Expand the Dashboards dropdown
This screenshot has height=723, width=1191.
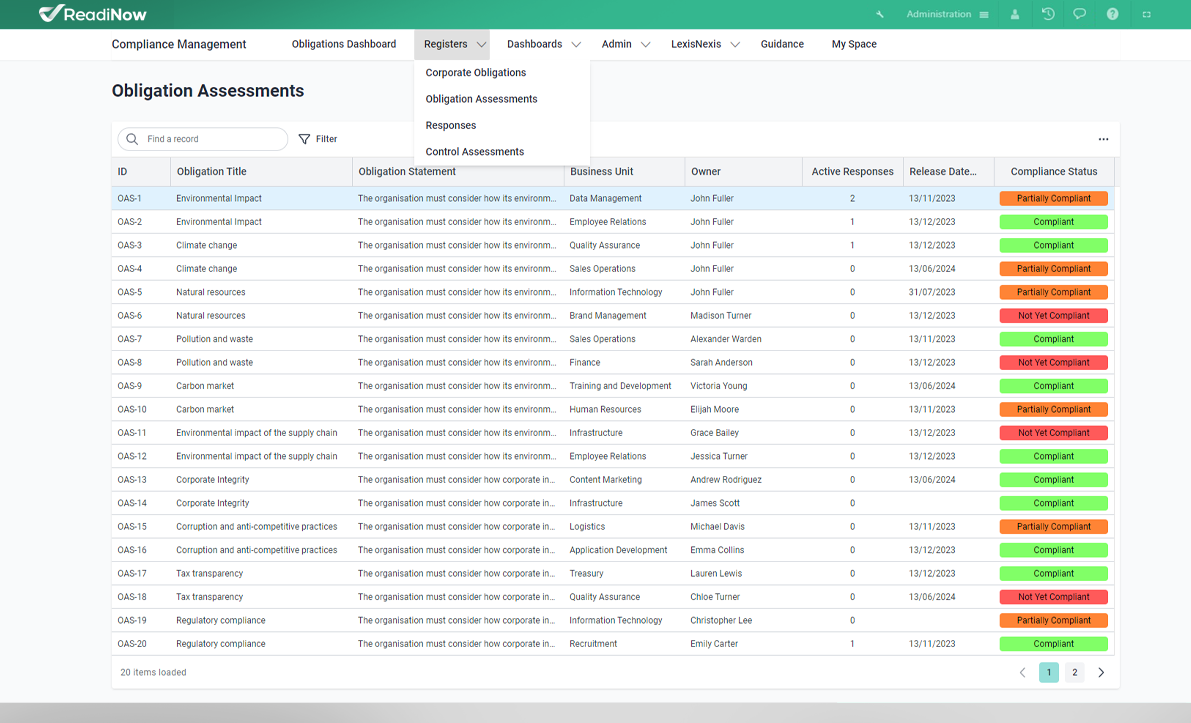pos(543,44)
